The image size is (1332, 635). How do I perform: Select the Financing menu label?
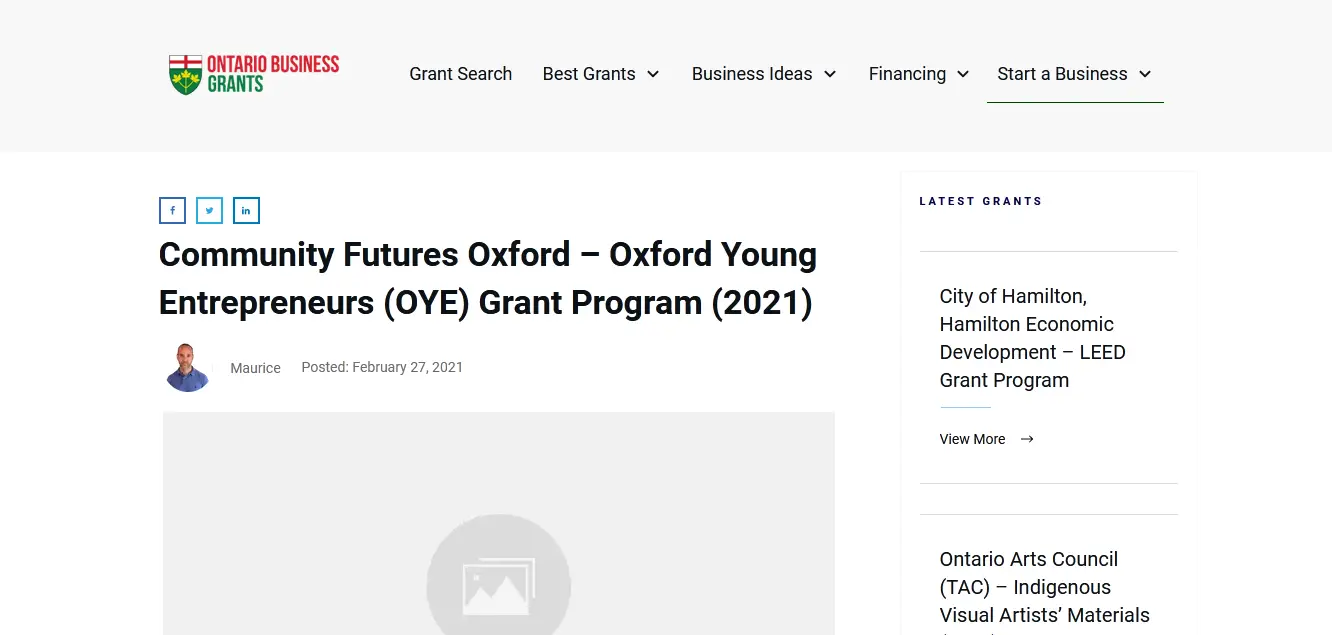tap(907, 74)
